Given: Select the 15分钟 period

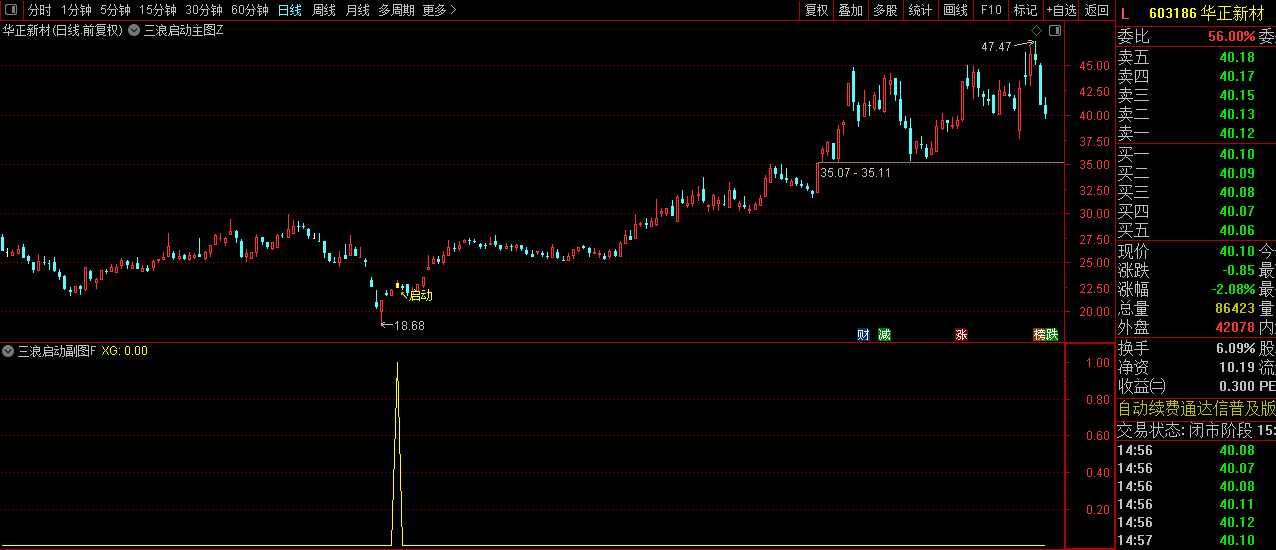Looking at the screenshot, I should coord(157,10).
